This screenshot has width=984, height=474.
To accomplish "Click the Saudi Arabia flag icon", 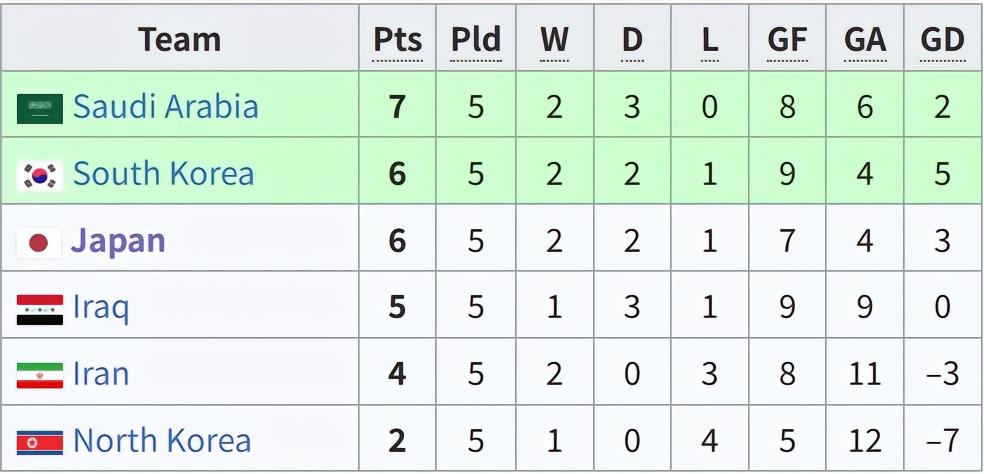I will pos(40,107).
